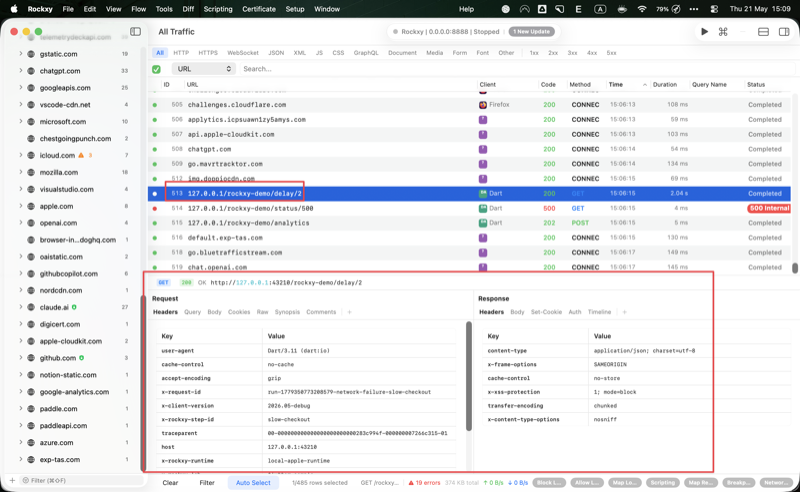Click the 500 Internal status badge
This screenshot has width=800, height=492.
769,208
